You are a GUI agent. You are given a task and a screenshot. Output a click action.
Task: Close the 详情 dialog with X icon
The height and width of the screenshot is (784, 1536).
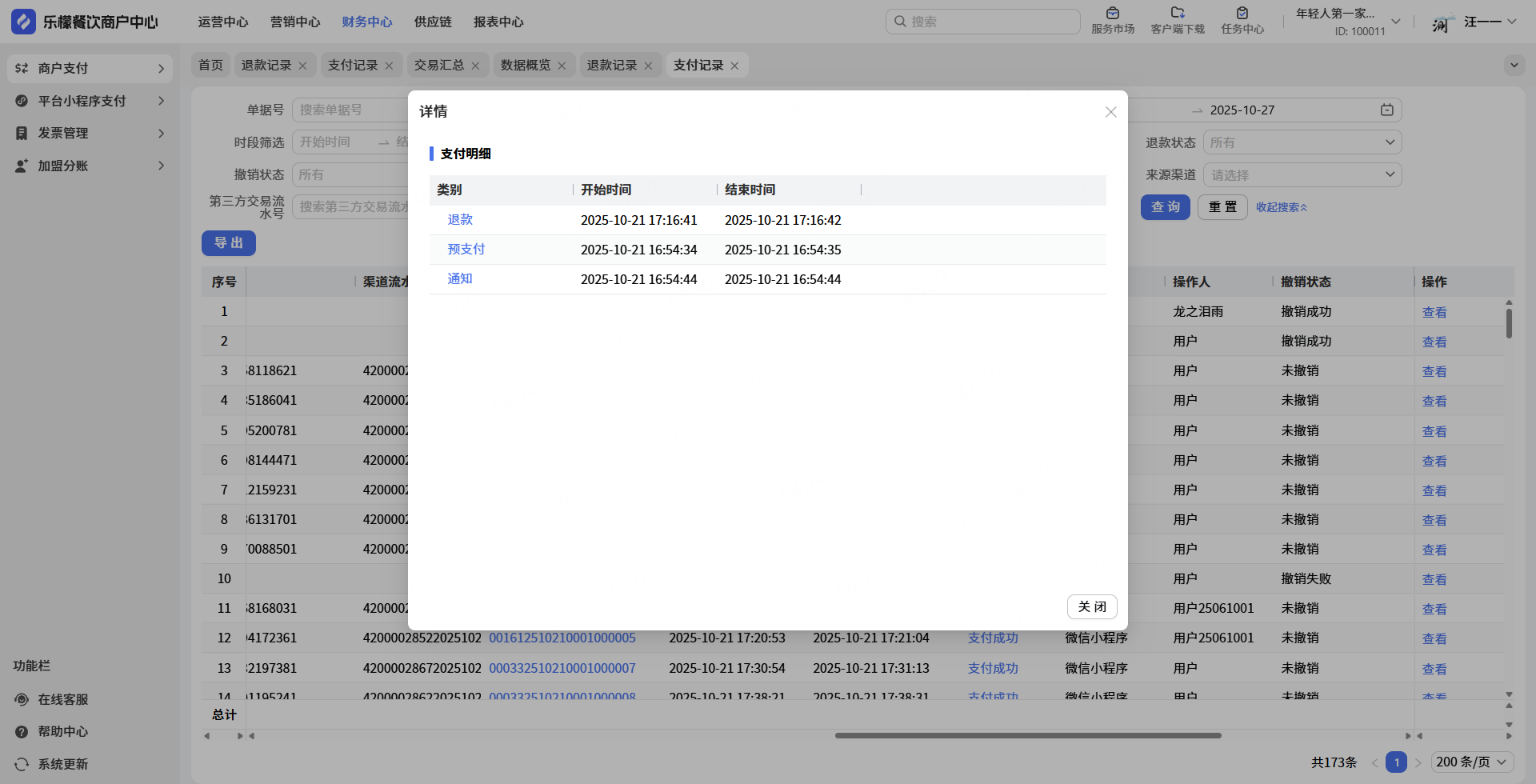1110,112
